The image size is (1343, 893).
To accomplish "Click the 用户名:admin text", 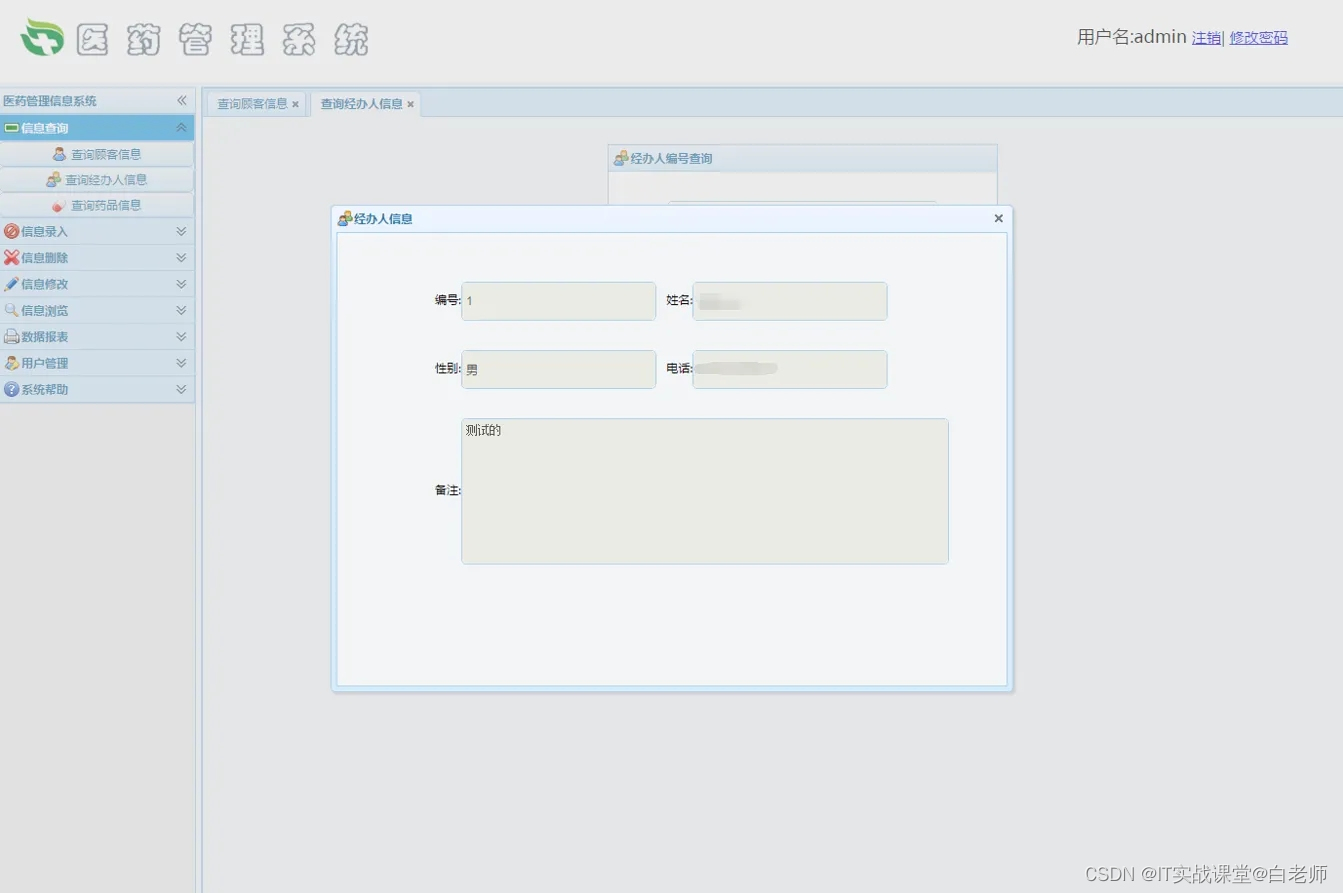I will [x=1131, y=38].
